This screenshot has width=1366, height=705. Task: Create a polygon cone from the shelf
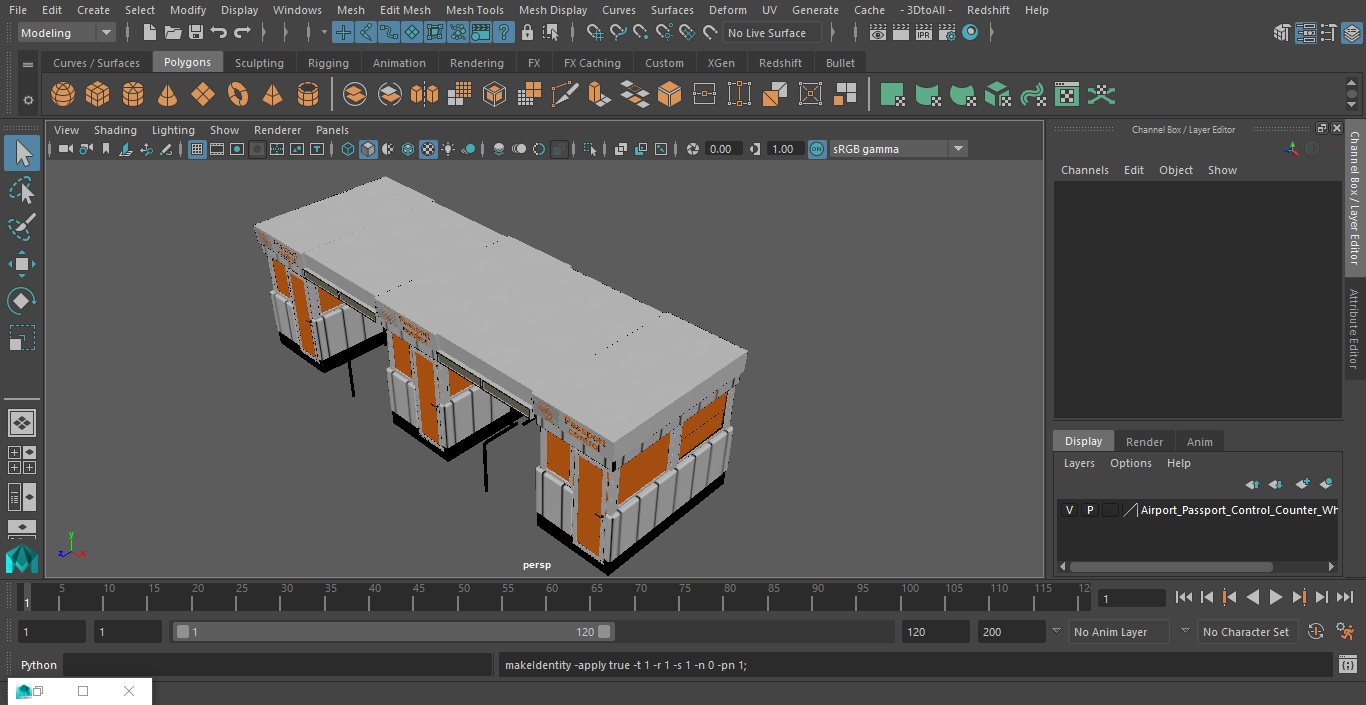click(168, 95)
